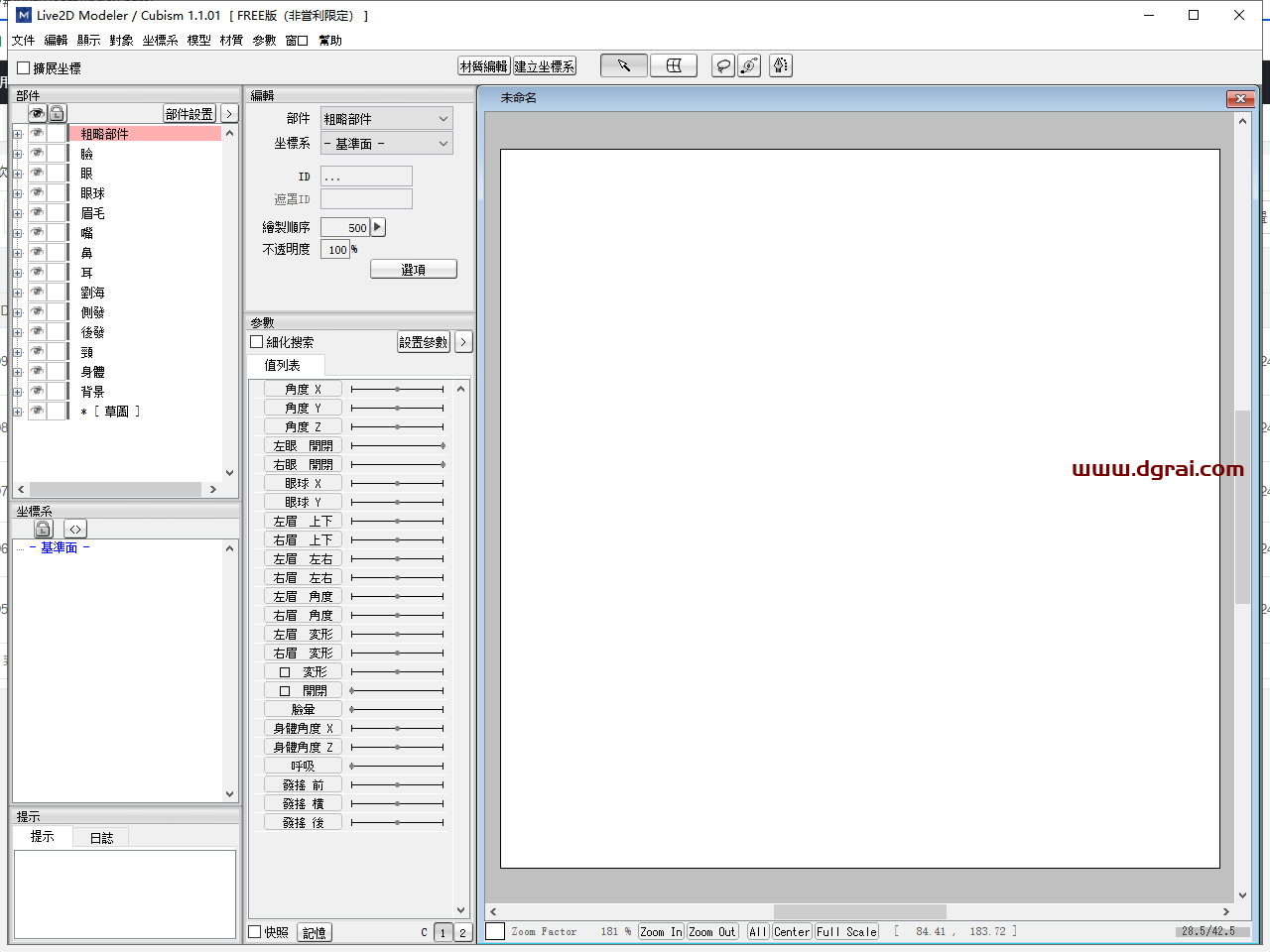Toggle visibility of the 臉 part

(38, 153)
